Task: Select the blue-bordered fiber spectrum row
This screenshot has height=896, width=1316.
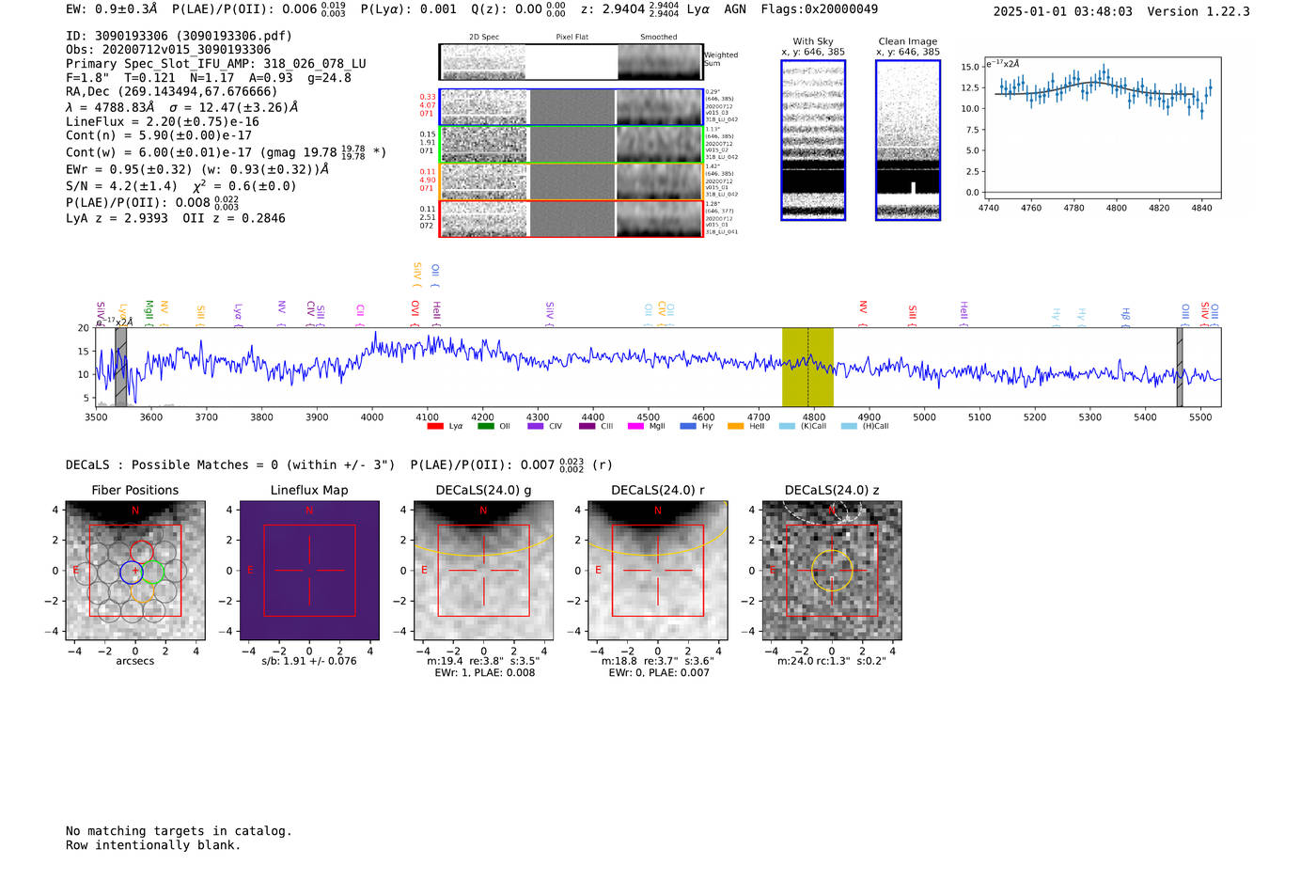Action: point(571,107)
